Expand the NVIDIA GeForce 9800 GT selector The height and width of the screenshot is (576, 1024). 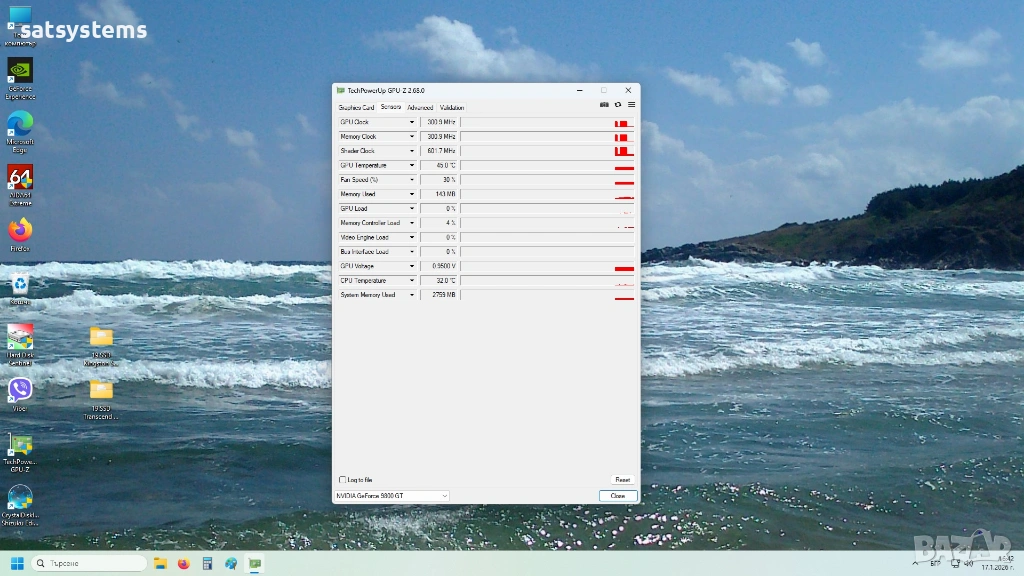pos(391,496)
